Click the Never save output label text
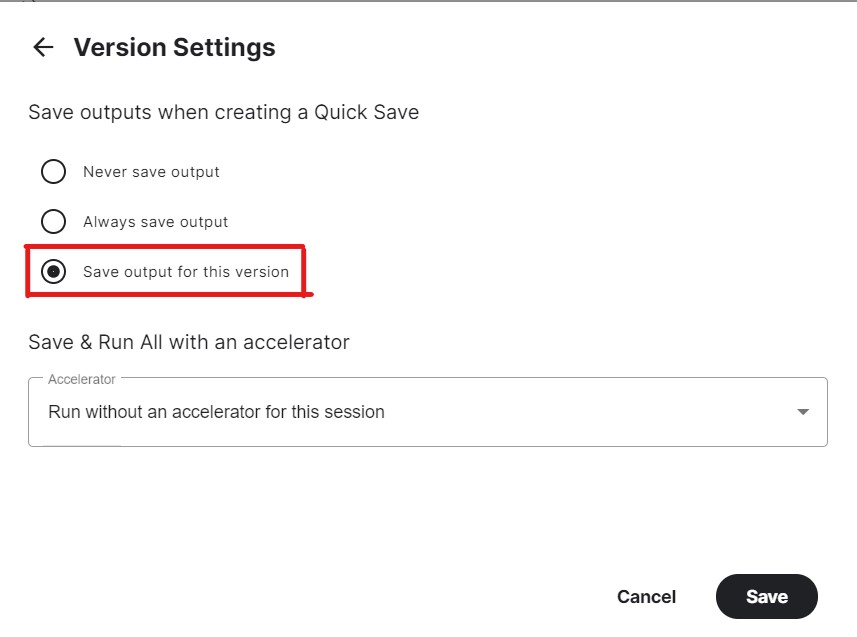Image resolution: width=857 pixels, height=637 pixels. tap(151, 172)
